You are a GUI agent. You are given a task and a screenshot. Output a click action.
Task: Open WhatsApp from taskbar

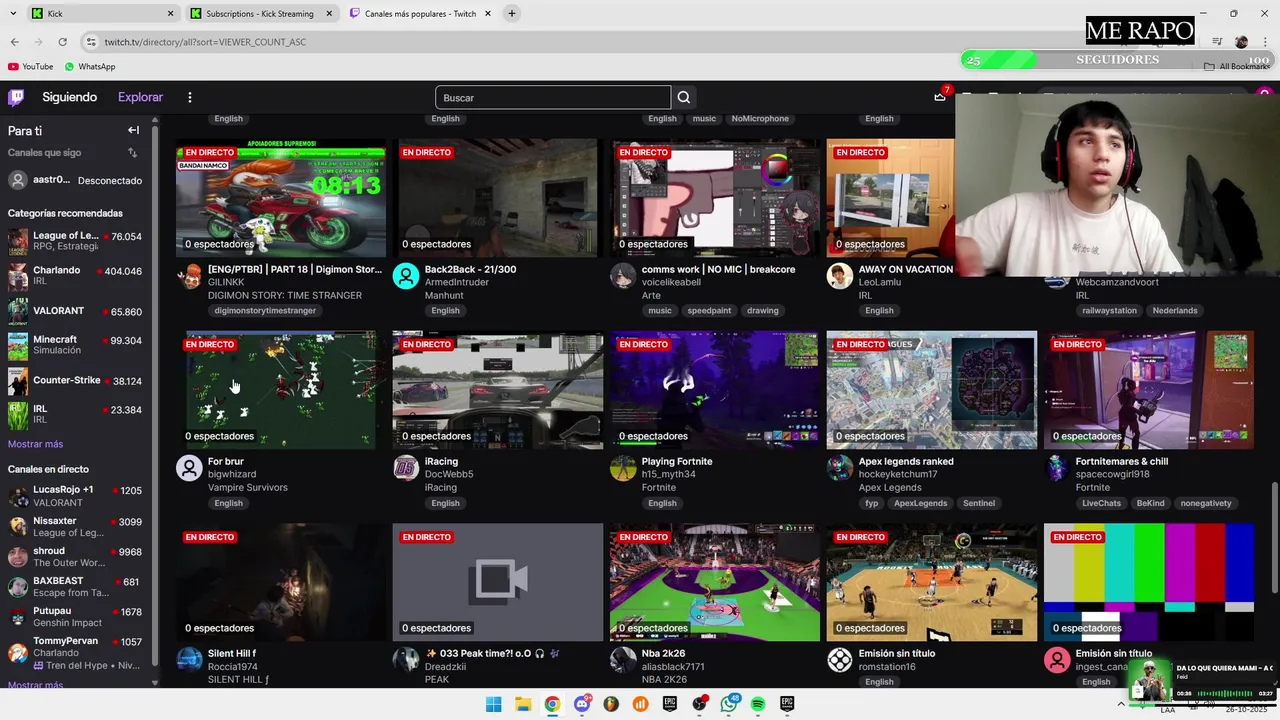729,704
